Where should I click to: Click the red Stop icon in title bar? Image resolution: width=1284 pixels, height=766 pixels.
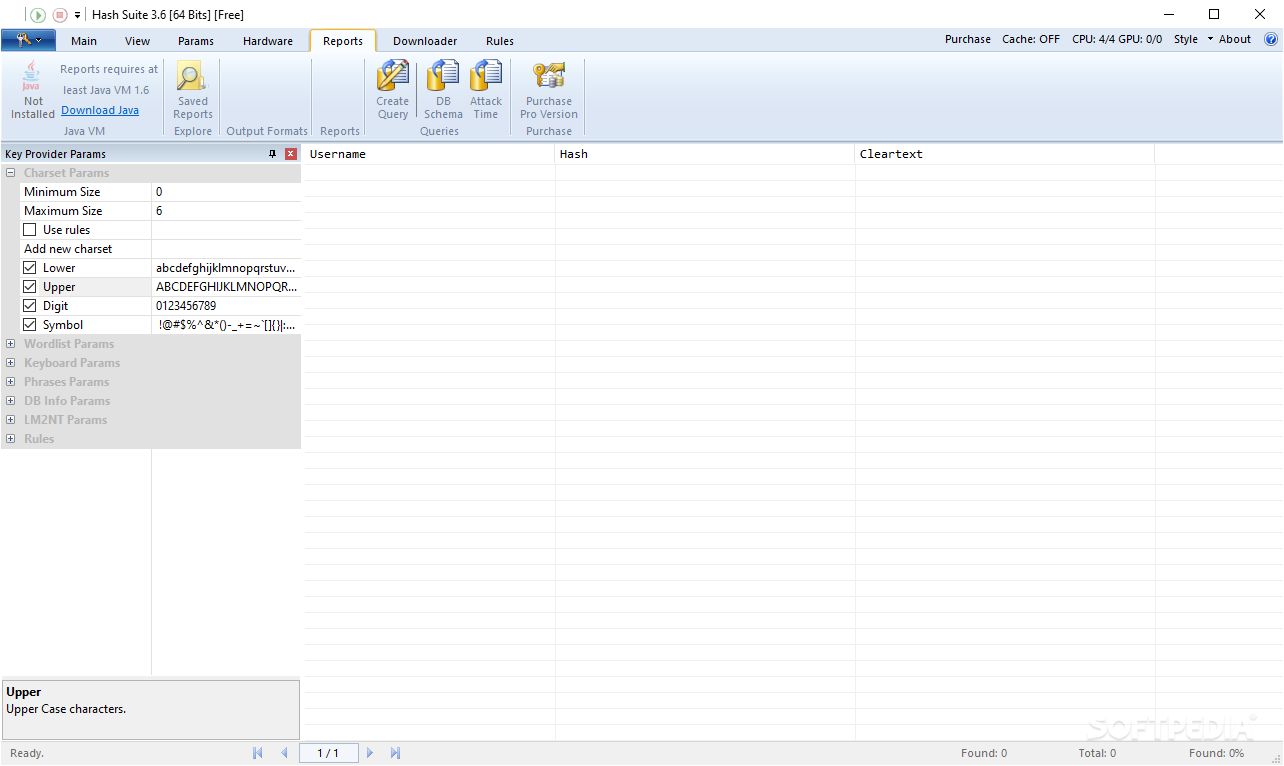coord(60,15)
